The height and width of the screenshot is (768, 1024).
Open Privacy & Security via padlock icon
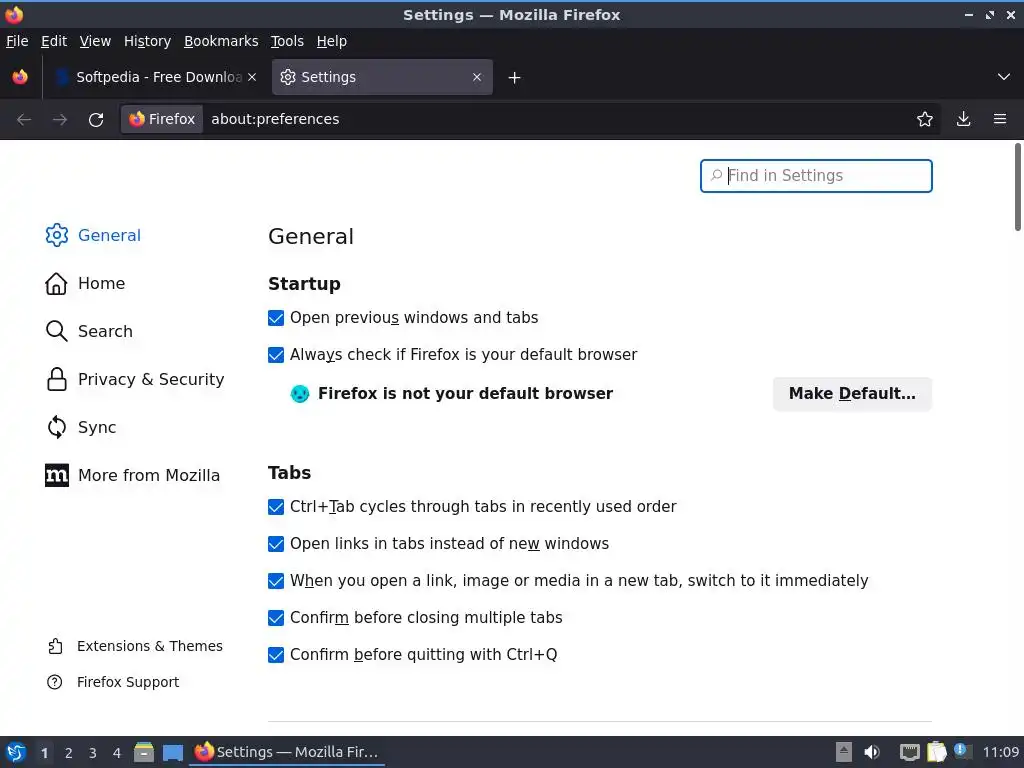57,379
